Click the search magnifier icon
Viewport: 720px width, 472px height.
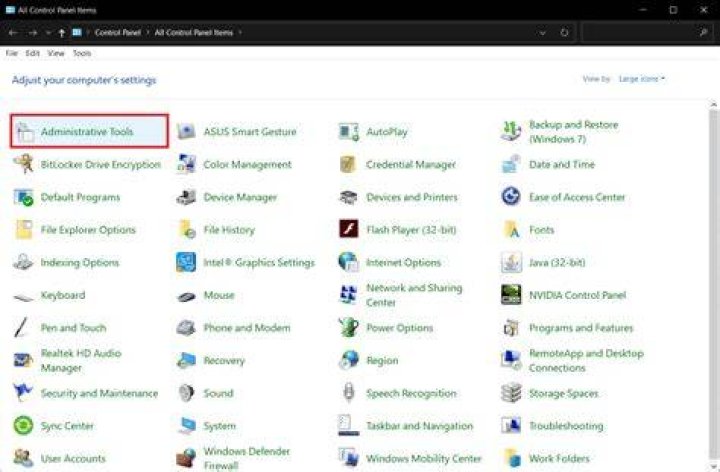point(703,33)
